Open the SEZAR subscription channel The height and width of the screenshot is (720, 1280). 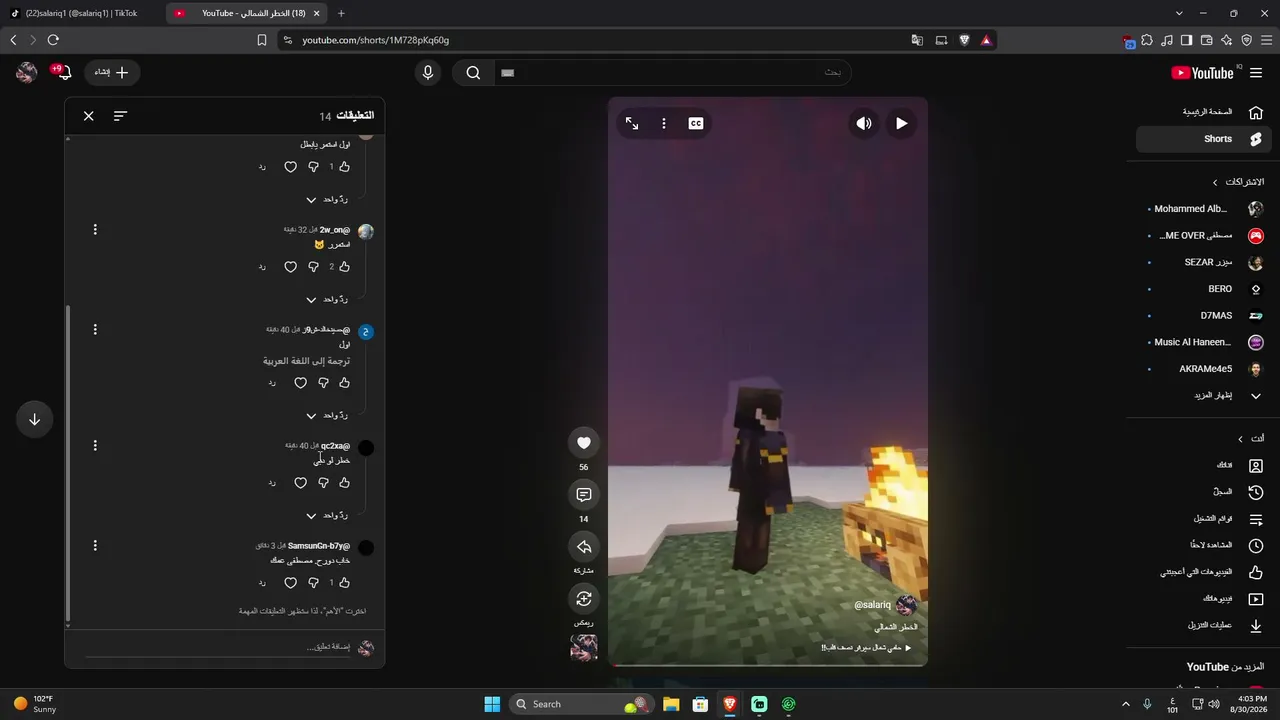(1205, 262)
